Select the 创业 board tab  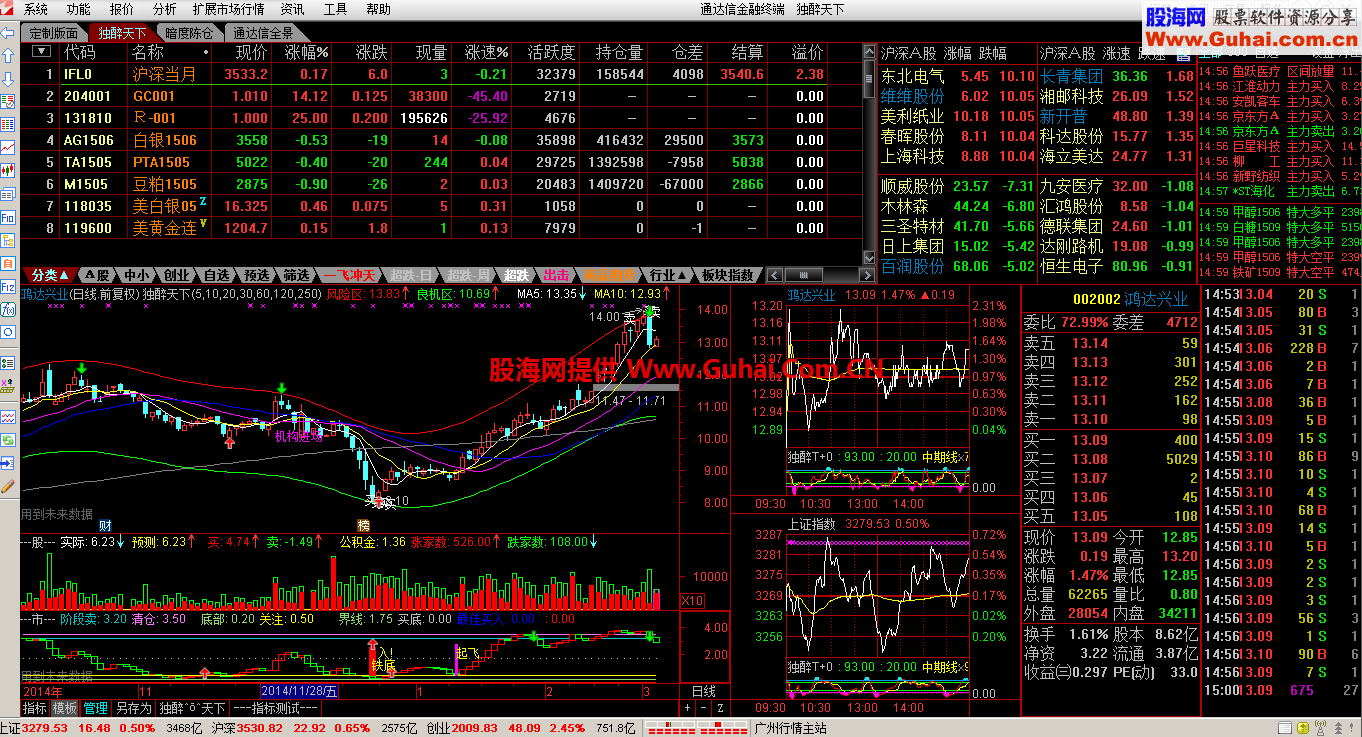(x=177, y=275)
